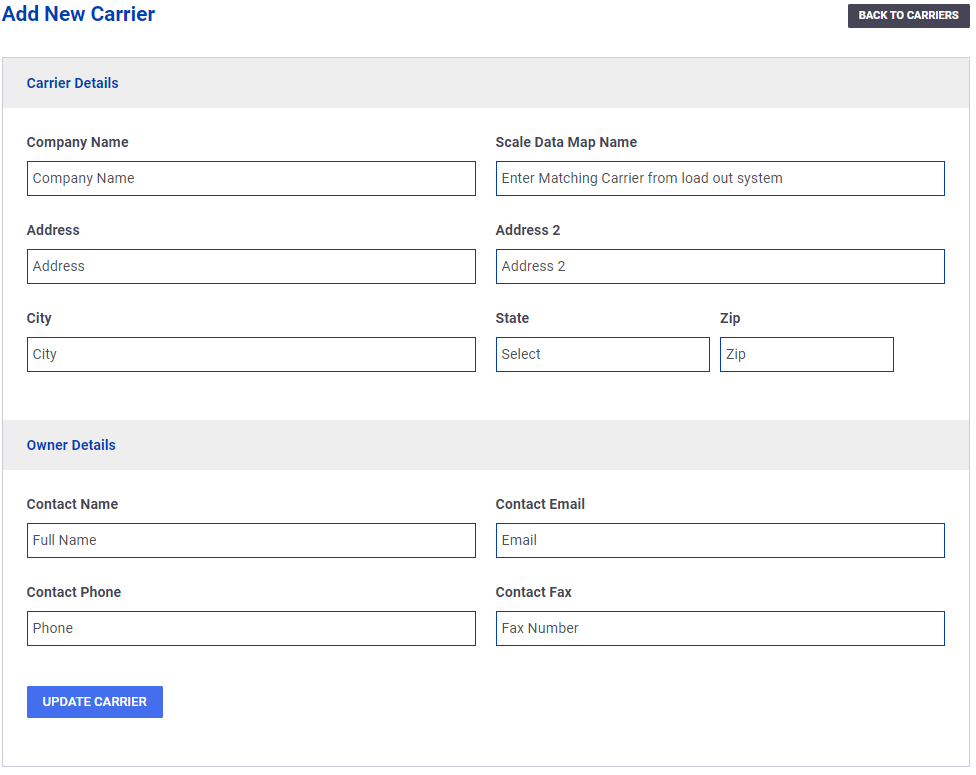
Task: Click the Add New Carrier page title
Action: (79, 15)
